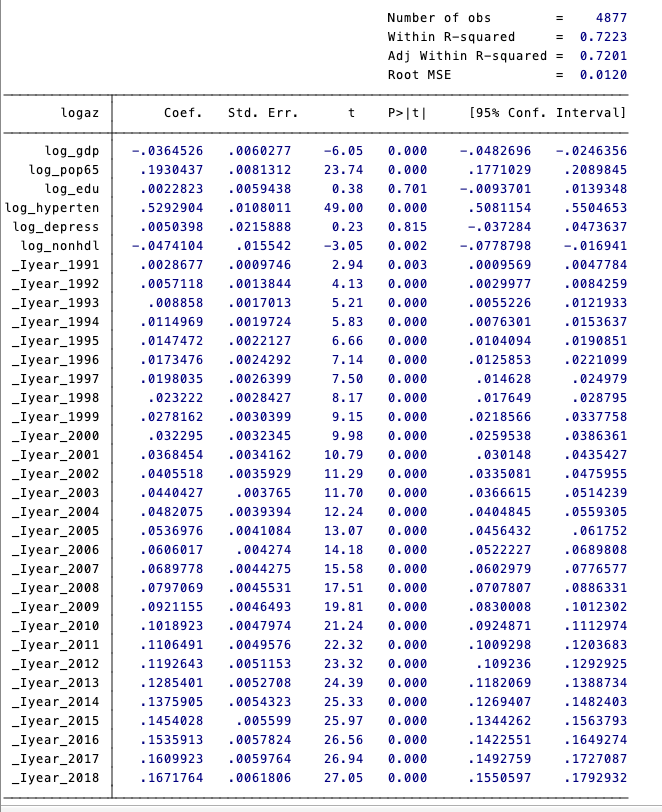
Task: Click the Number of obs value 4877
Action: point(610,18)
